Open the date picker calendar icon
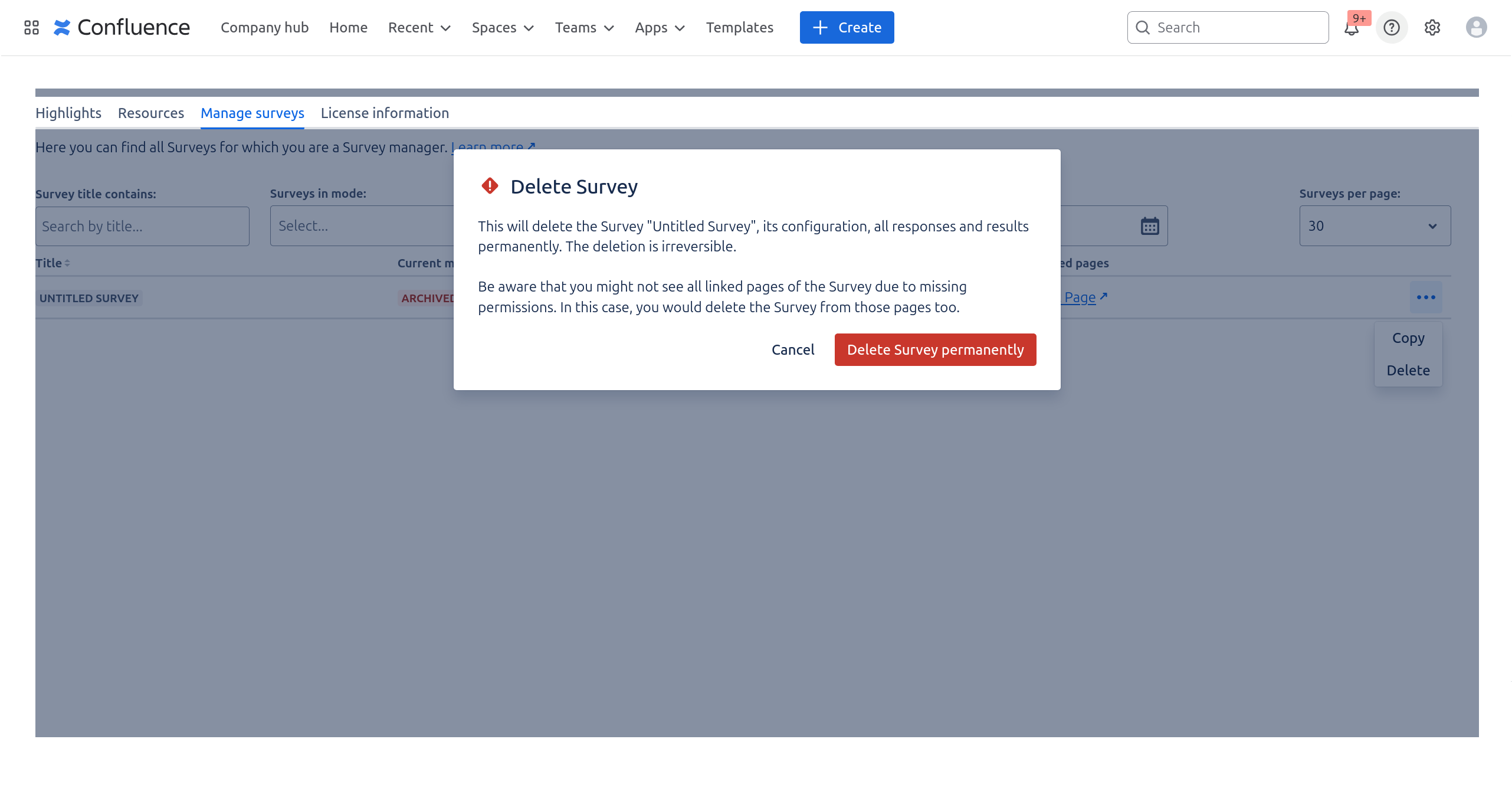Image resolution: width=1512 pixels, height=798 pixels. click(1149, 225)
